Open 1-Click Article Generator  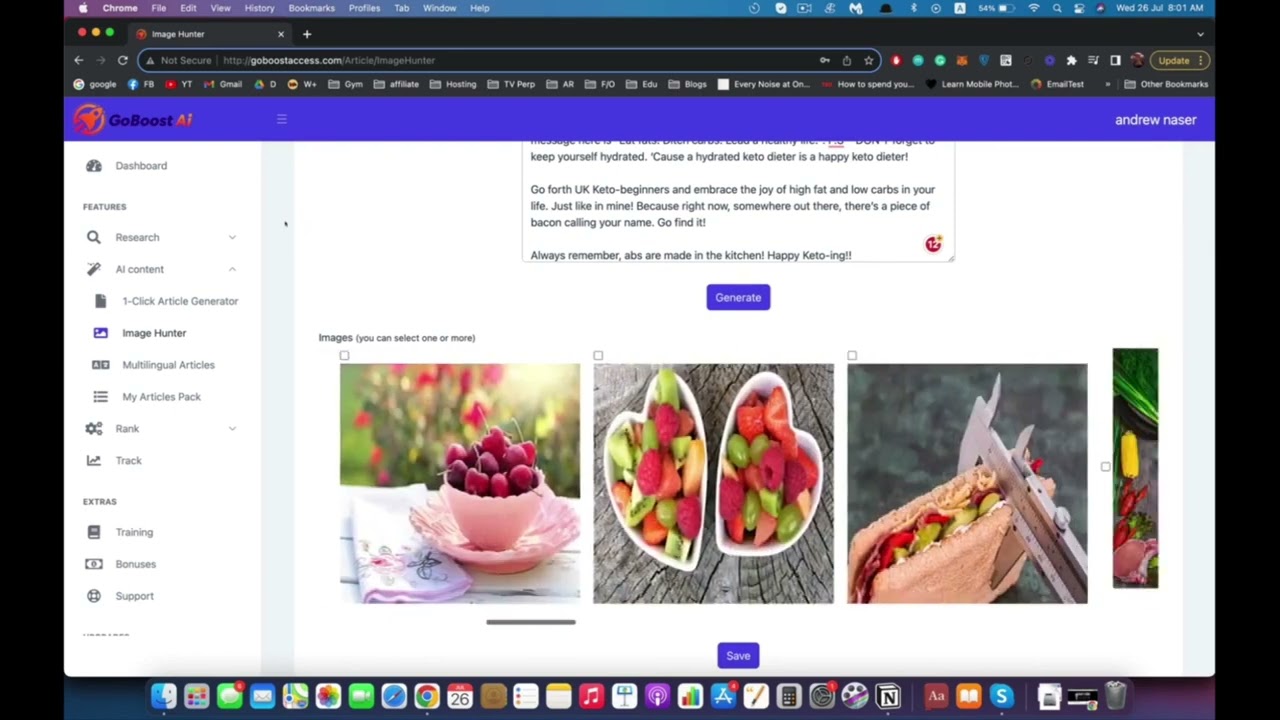coord(180,301)
